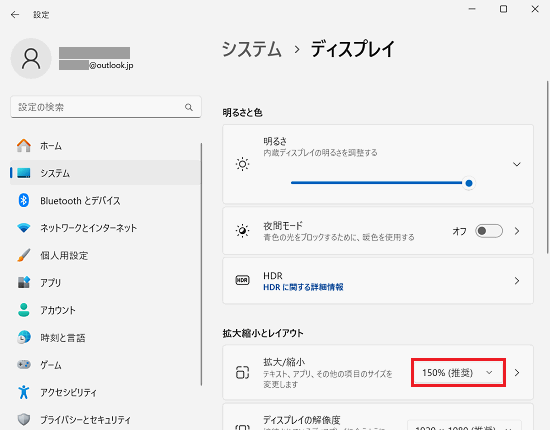
Task: Select アクセシビリティ in sidebar
Action: tap(105, 392)
